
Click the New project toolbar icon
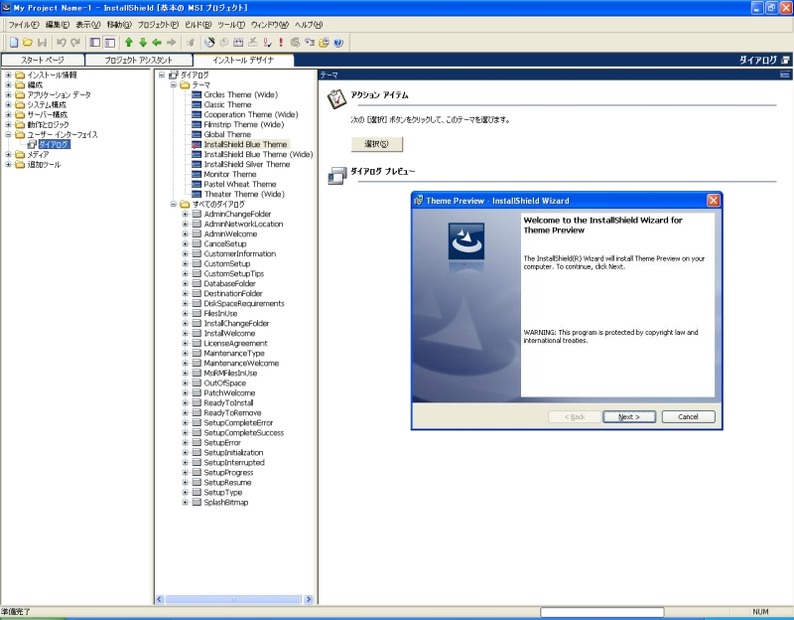coord(14,43)
